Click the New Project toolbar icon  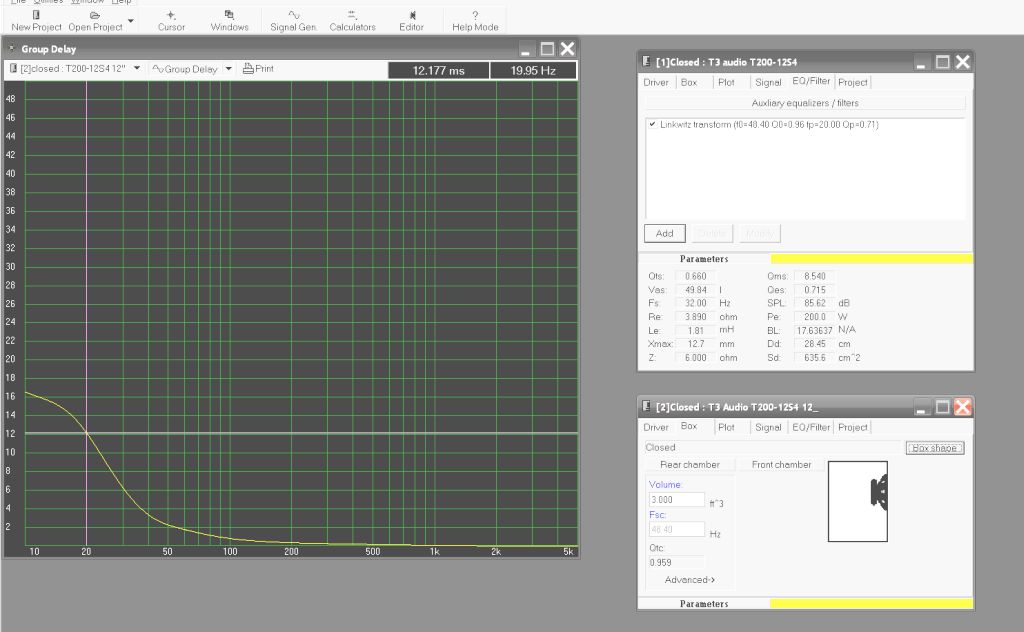[x=36, y=21]
